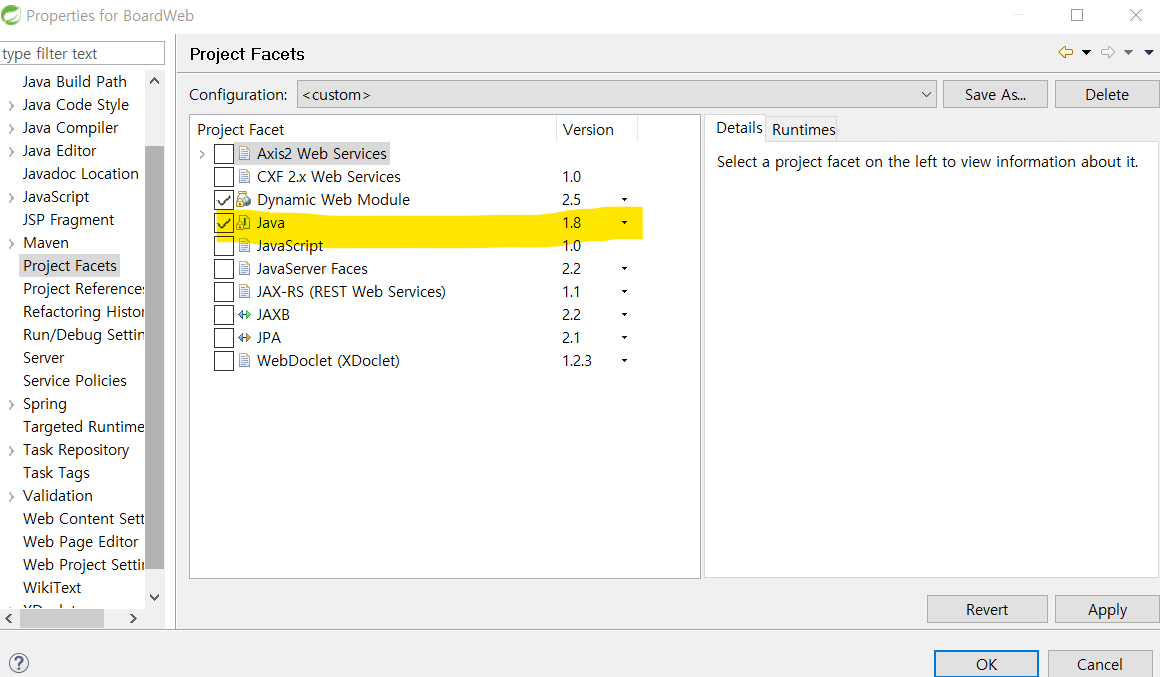Click the Apply button

[1107, 610]
